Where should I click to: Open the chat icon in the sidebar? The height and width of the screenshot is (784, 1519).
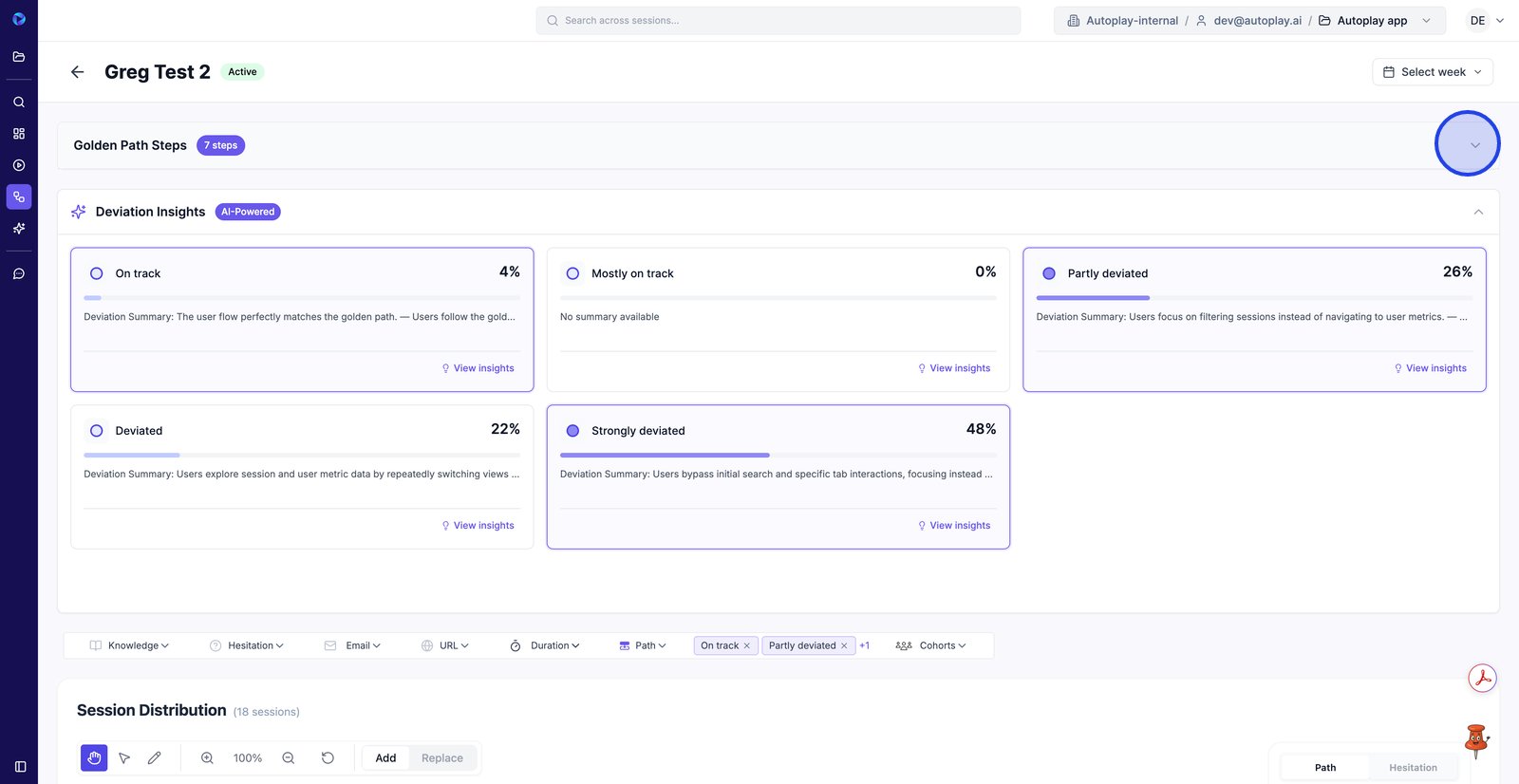click(x=19, y=273)
